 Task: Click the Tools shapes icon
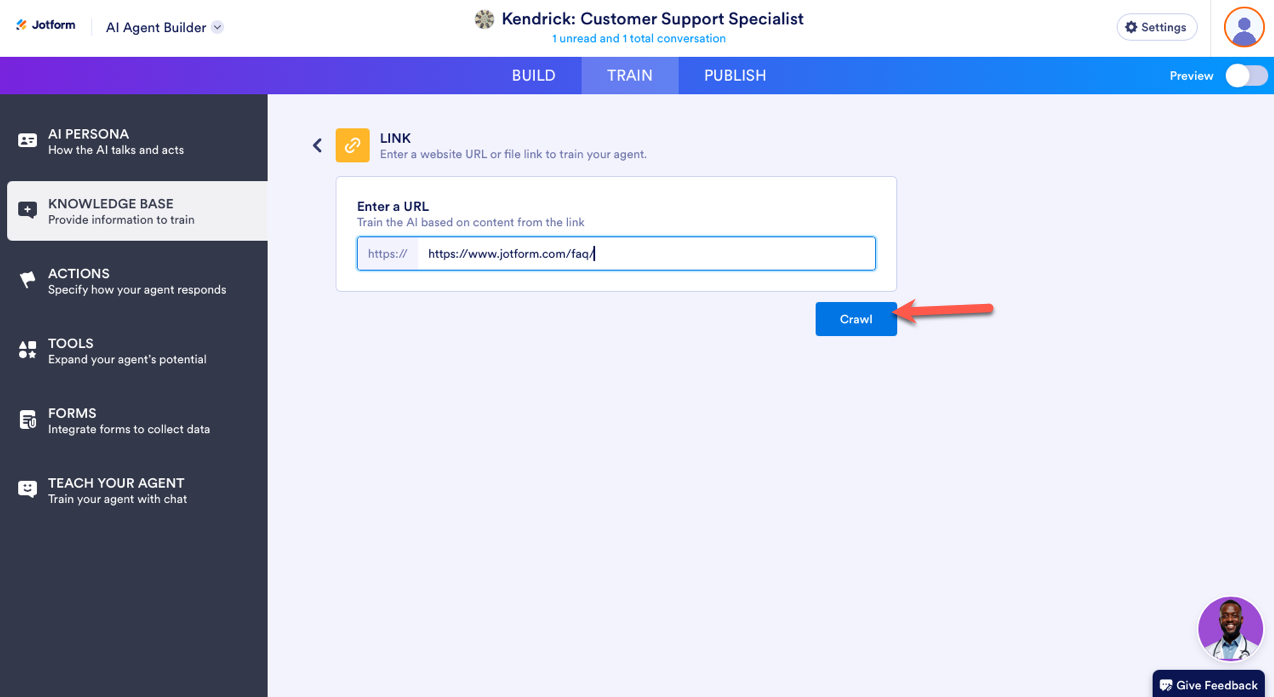(28, 350)
